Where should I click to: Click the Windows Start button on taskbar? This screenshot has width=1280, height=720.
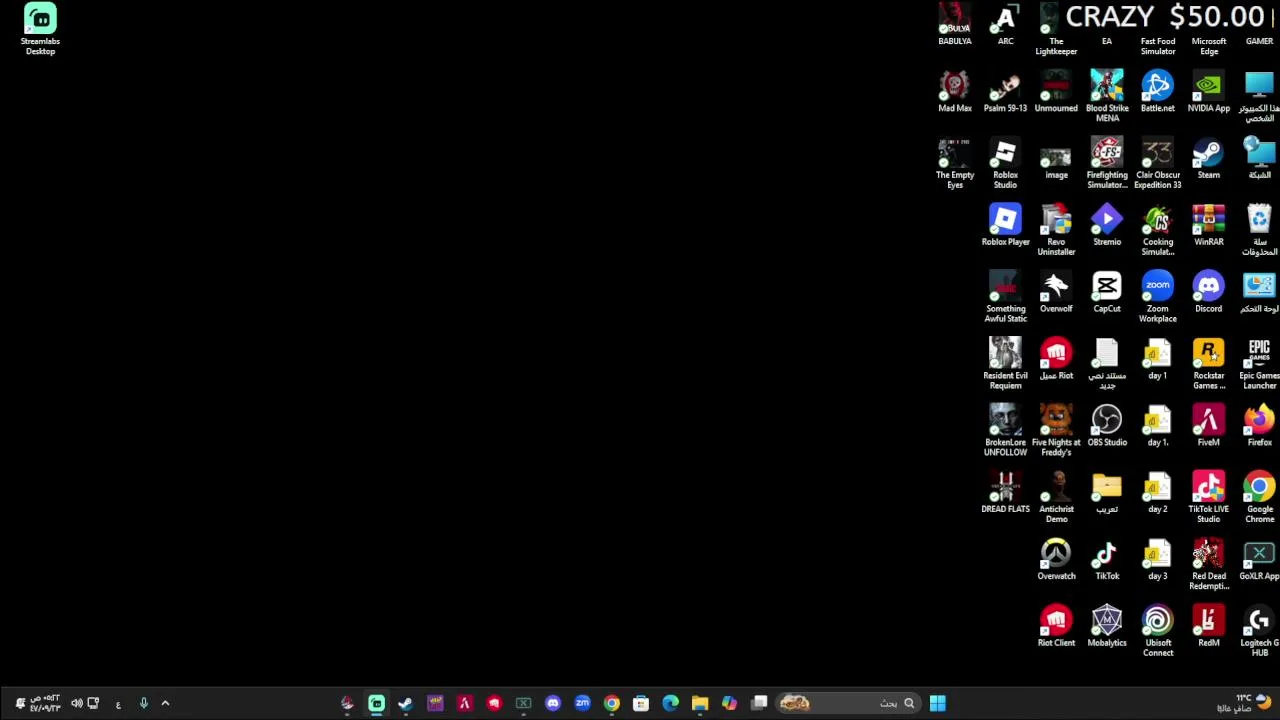click(937, 703)
